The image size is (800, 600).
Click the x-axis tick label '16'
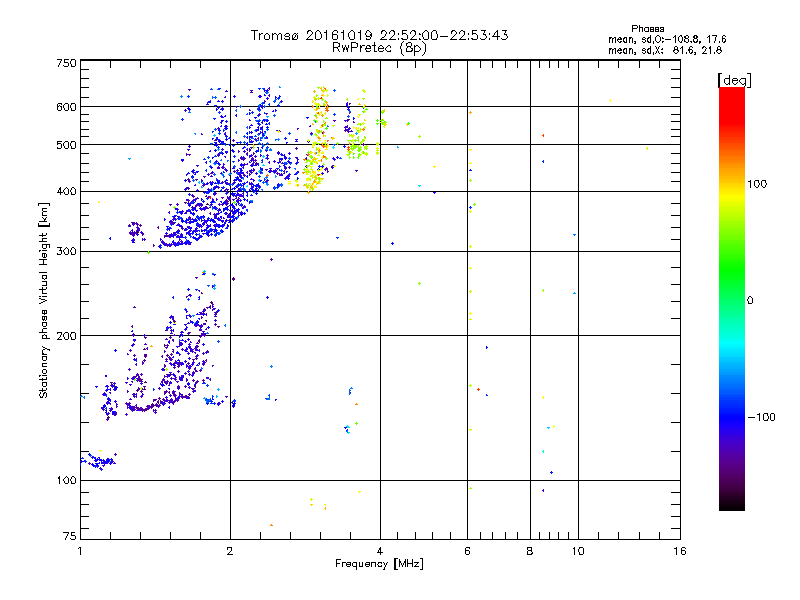(680, 551)
